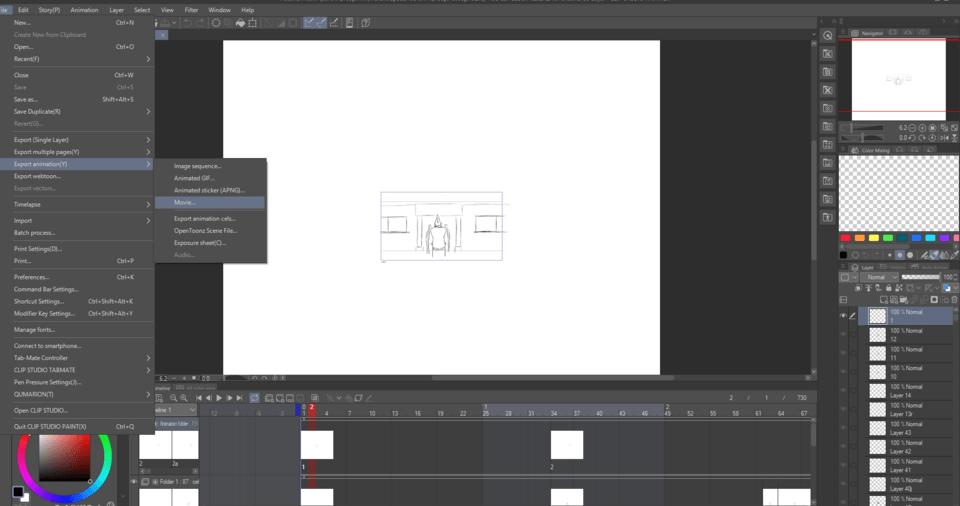Open the layer blending mode Normal dropdown
This screenshot has width=960, height=506.
pos(880,277)
